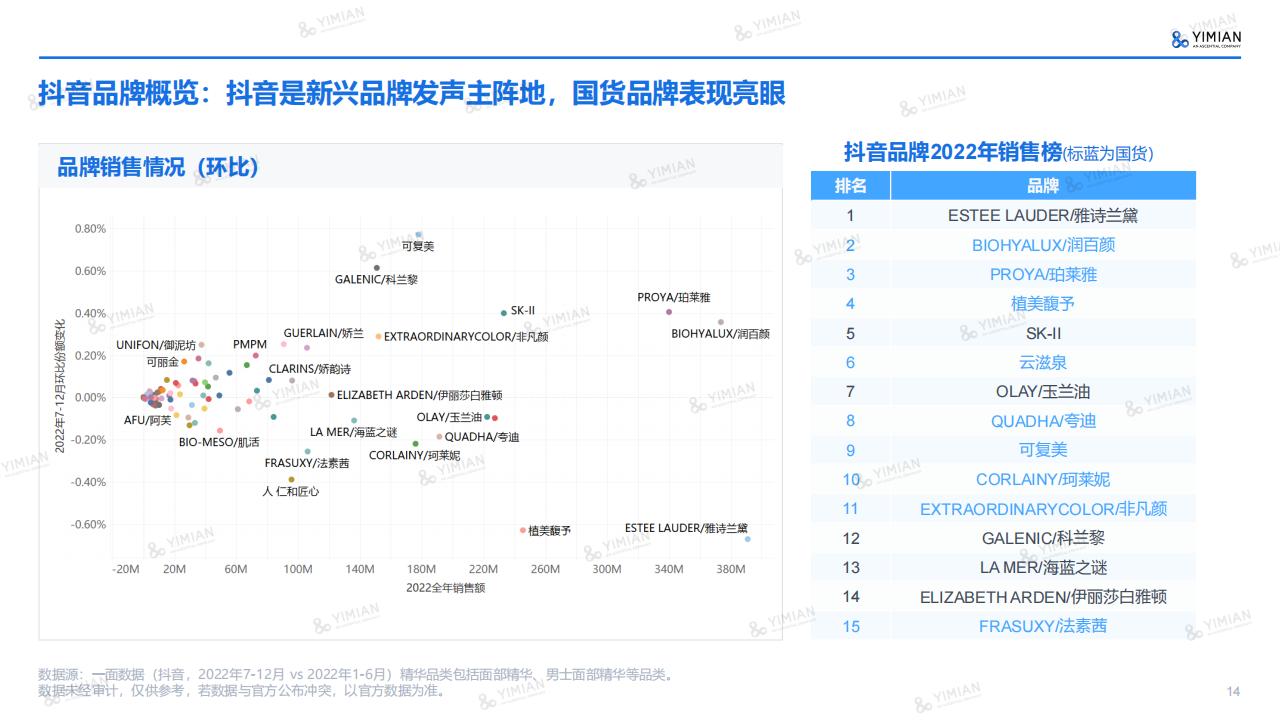Click rank number 15 in table
This screenshot has height=720, width=1280.
[851, 626]
